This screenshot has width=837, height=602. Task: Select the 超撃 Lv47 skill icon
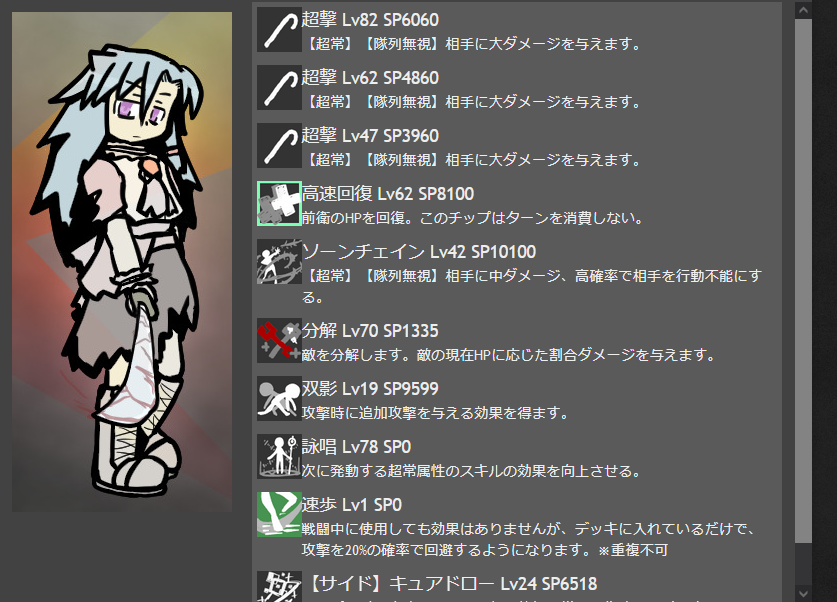coord(279,146)
